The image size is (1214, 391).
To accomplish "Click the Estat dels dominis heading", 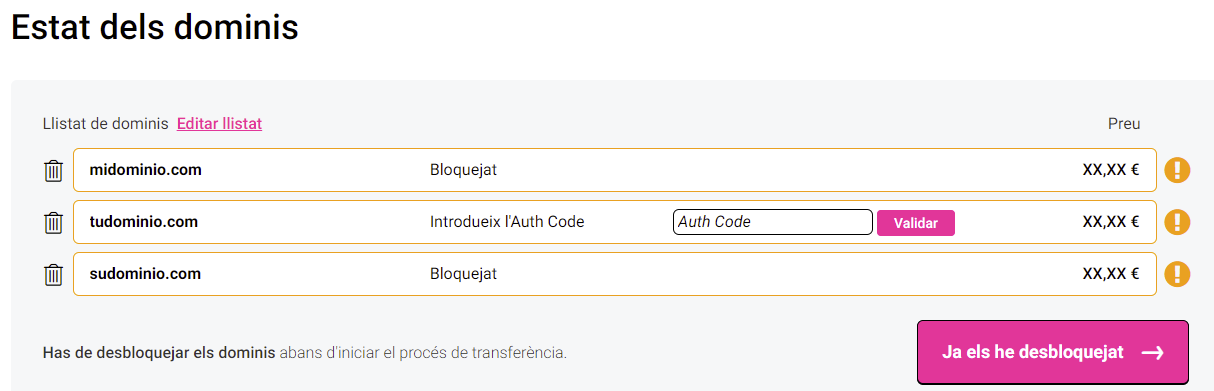I will pos(155,27).
